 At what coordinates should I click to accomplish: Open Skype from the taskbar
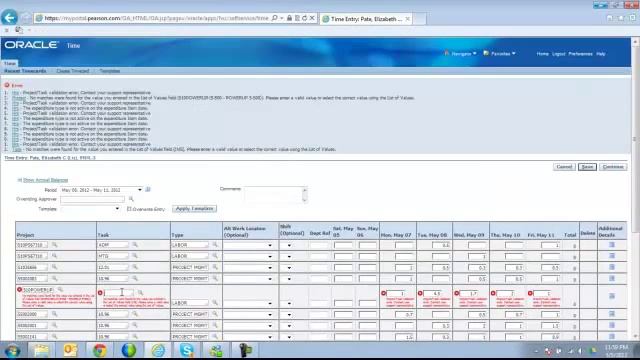click(x=187, y=350)
